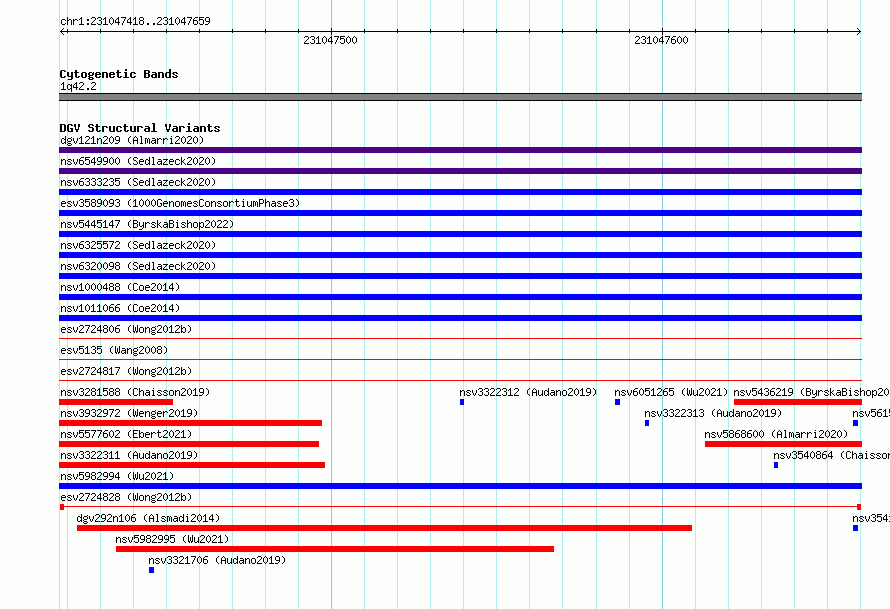The image size is (890, 609).
Task: Click the red bar under nsv5577602
Action: coord(189,444)
